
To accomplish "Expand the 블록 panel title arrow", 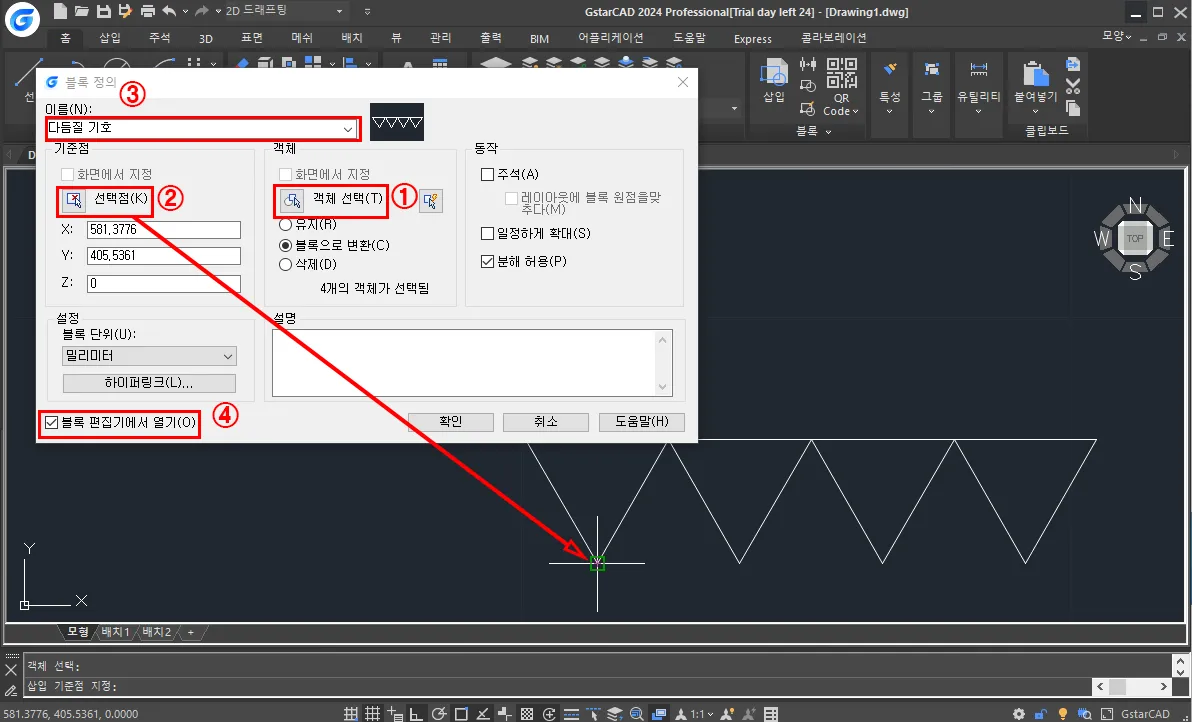I will click(829, 131).
